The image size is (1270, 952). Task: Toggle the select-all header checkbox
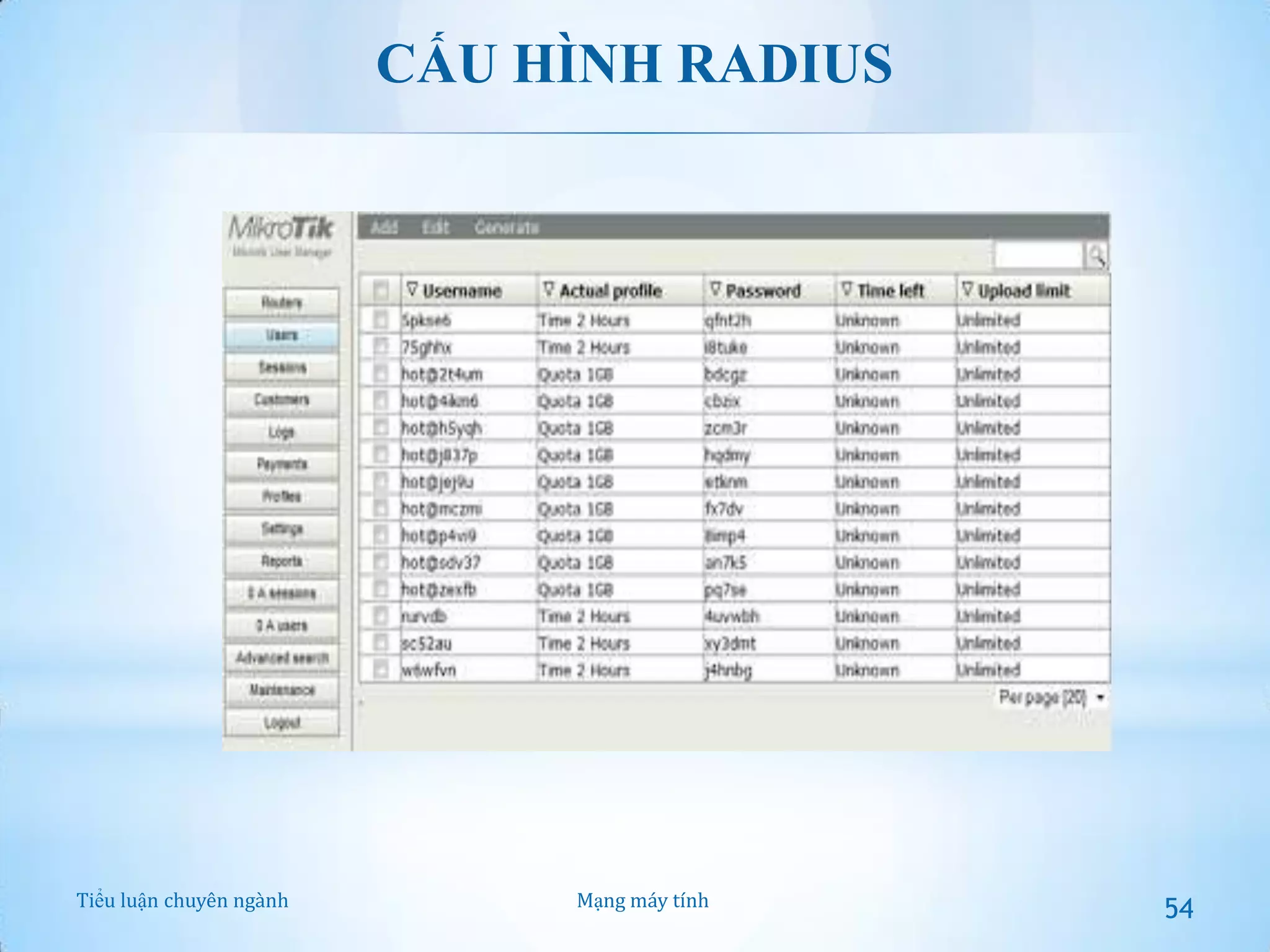(x=381, y=290)
